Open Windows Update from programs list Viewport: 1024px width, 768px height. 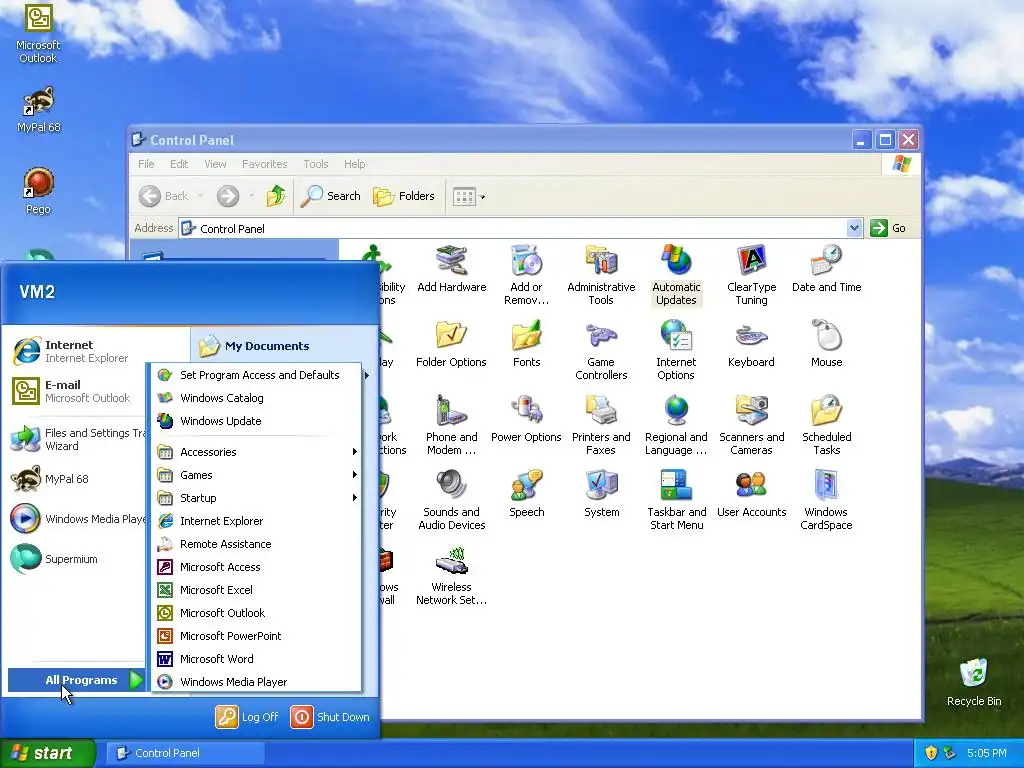click(257, 421)
